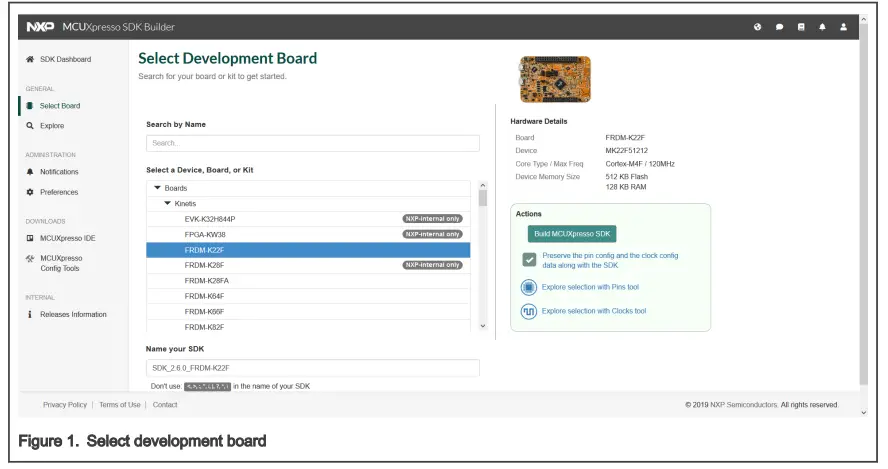
Task: Click the SDK Dashboard home icon
Action: (30, 59)
